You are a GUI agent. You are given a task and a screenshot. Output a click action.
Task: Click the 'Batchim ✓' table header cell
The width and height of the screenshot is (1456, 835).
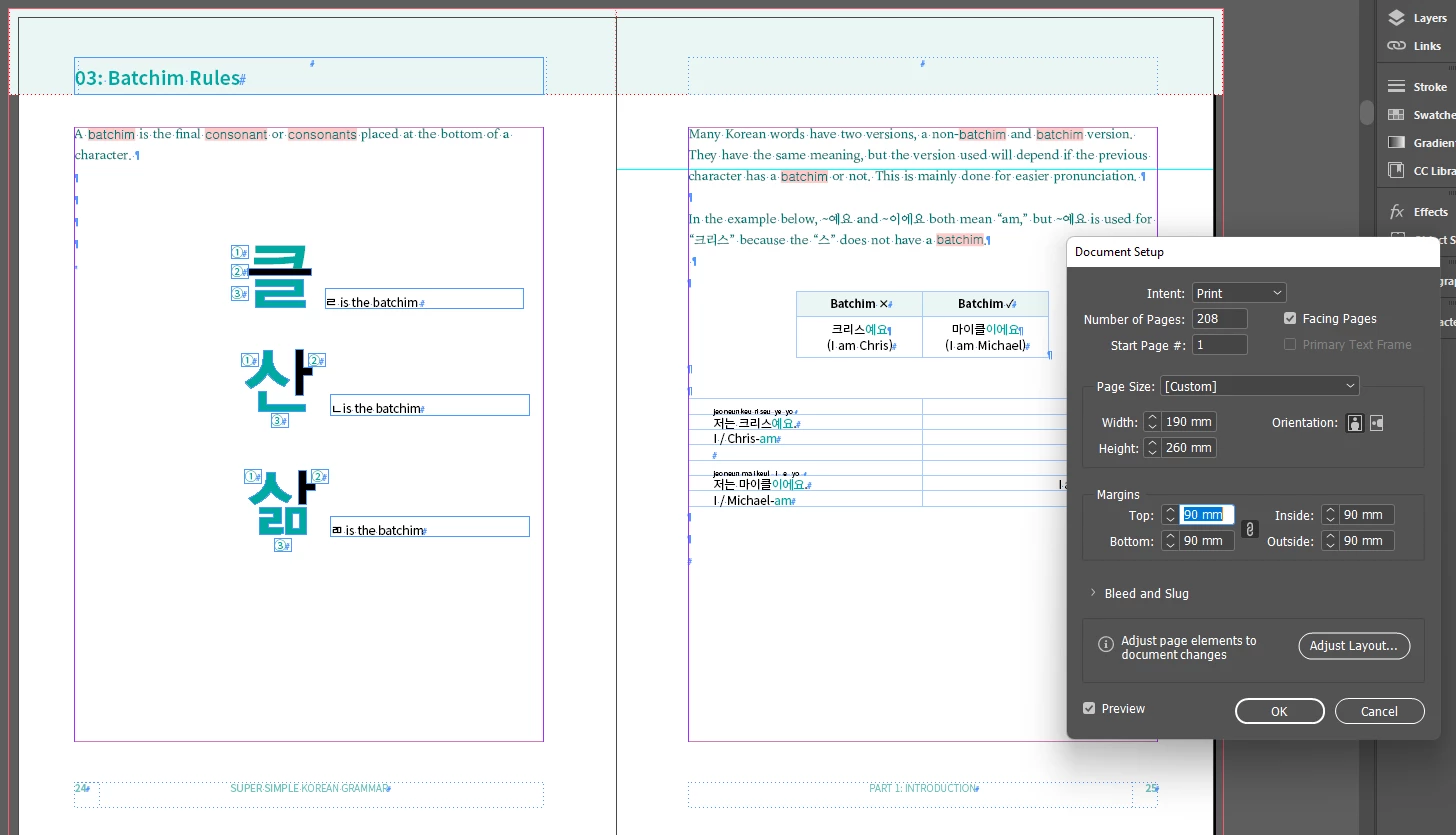pos(985,304)
